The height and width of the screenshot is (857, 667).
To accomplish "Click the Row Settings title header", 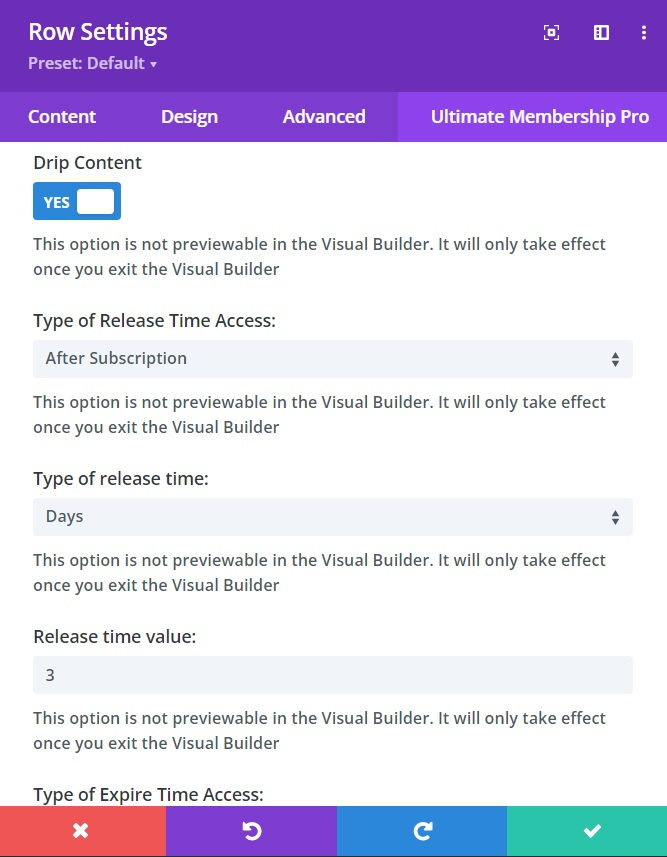I will coord(98,32).
